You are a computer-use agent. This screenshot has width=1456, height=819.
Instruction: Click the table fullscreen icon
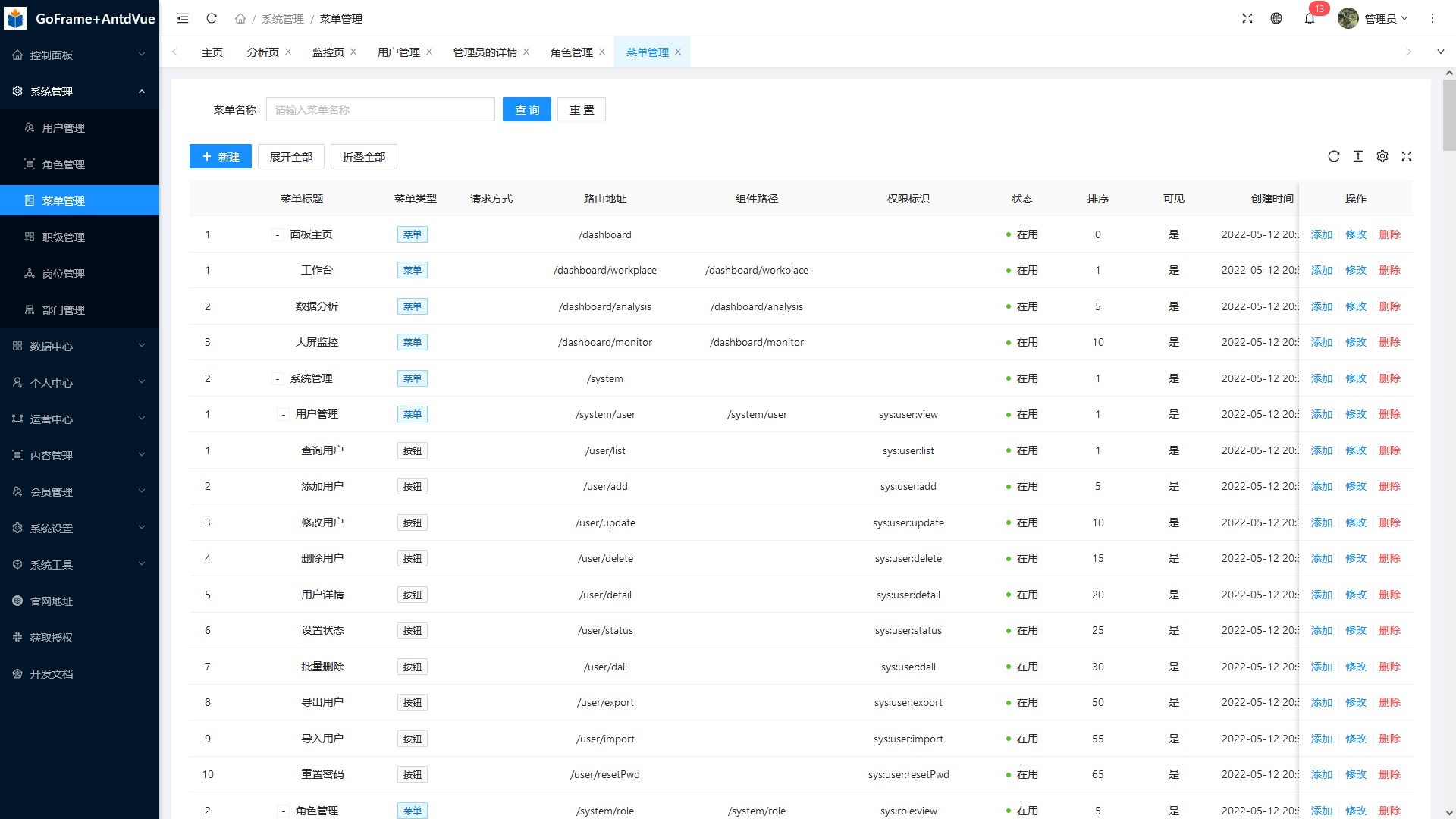(1407, 156)
